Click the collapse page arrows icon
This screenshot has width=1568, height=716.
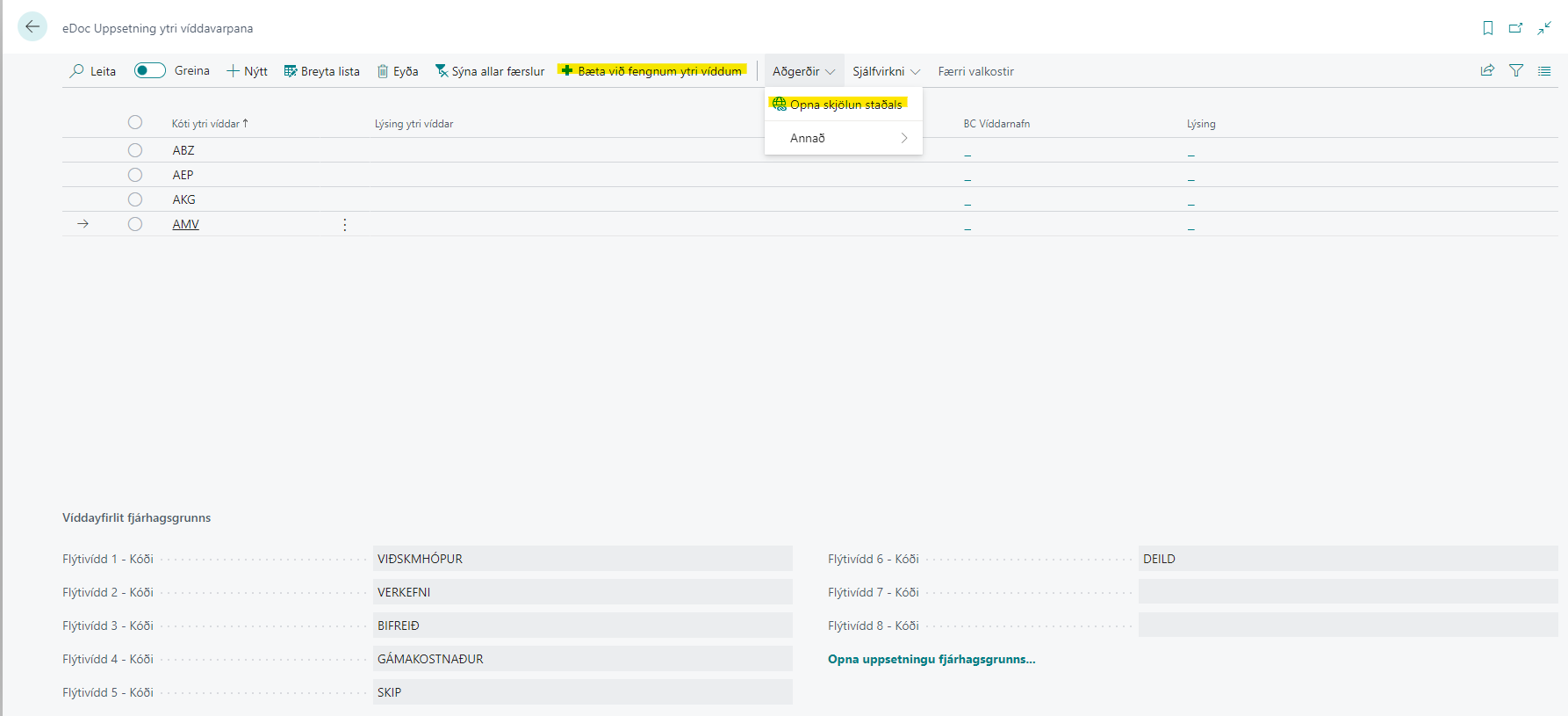(x=1544, y=28)
